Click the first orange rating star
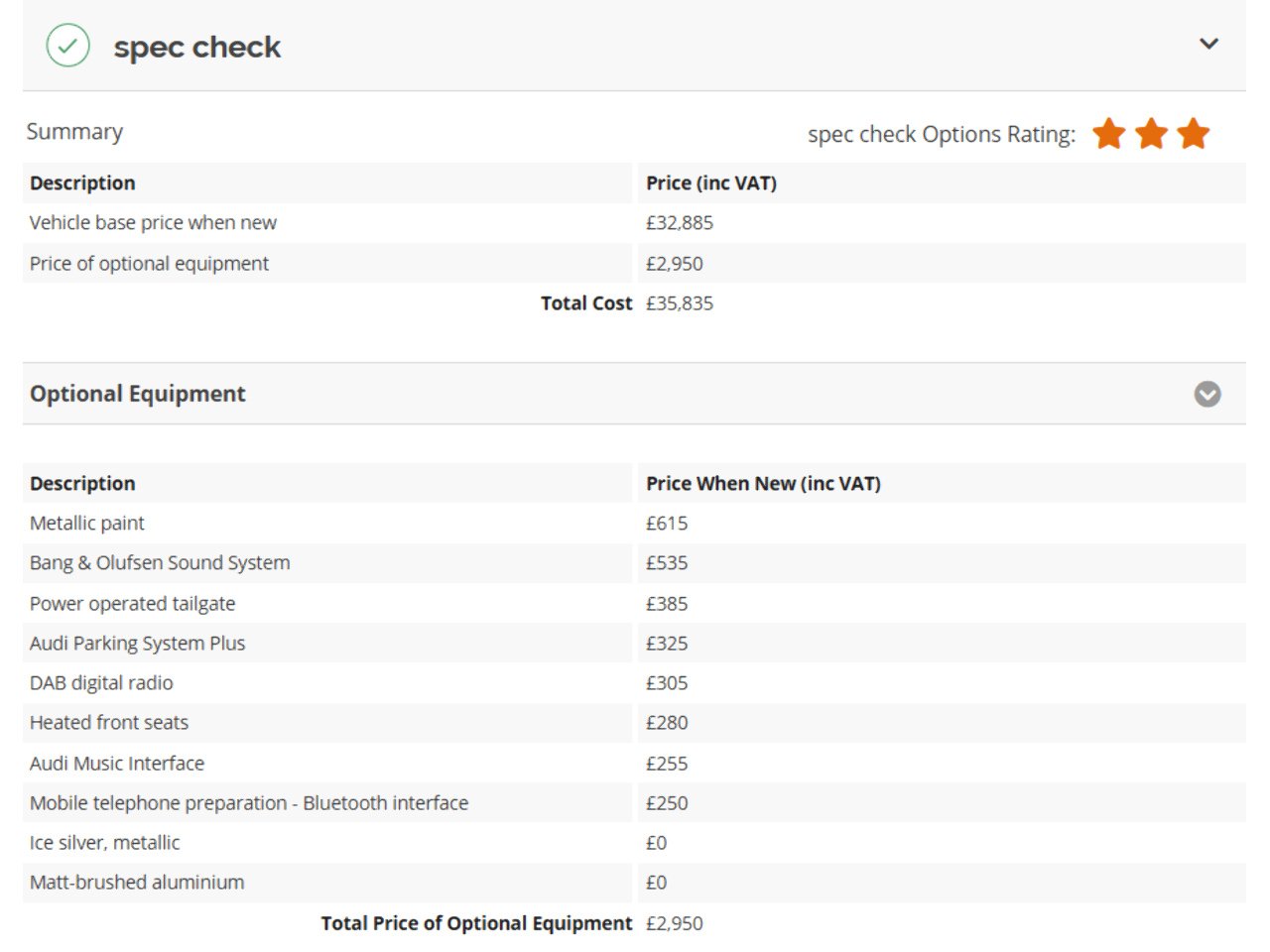 click(x=1108, y=133)
